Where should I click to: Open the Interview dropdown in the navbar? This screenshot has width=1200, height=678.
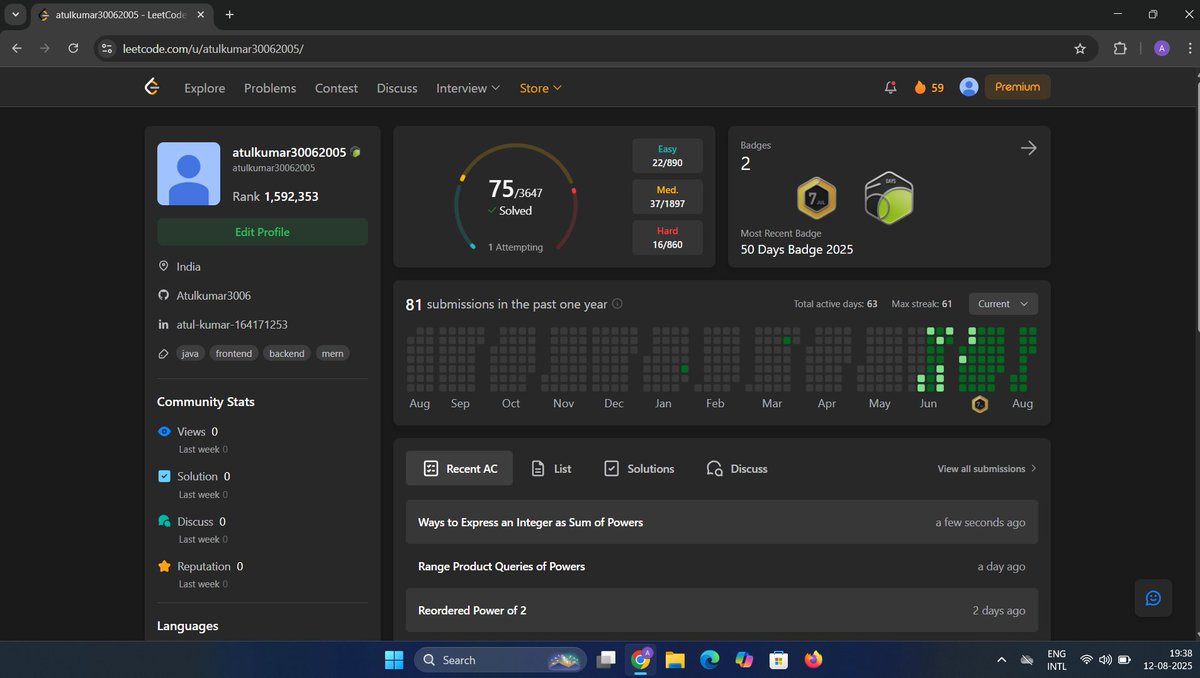click(x=468, y=88)
